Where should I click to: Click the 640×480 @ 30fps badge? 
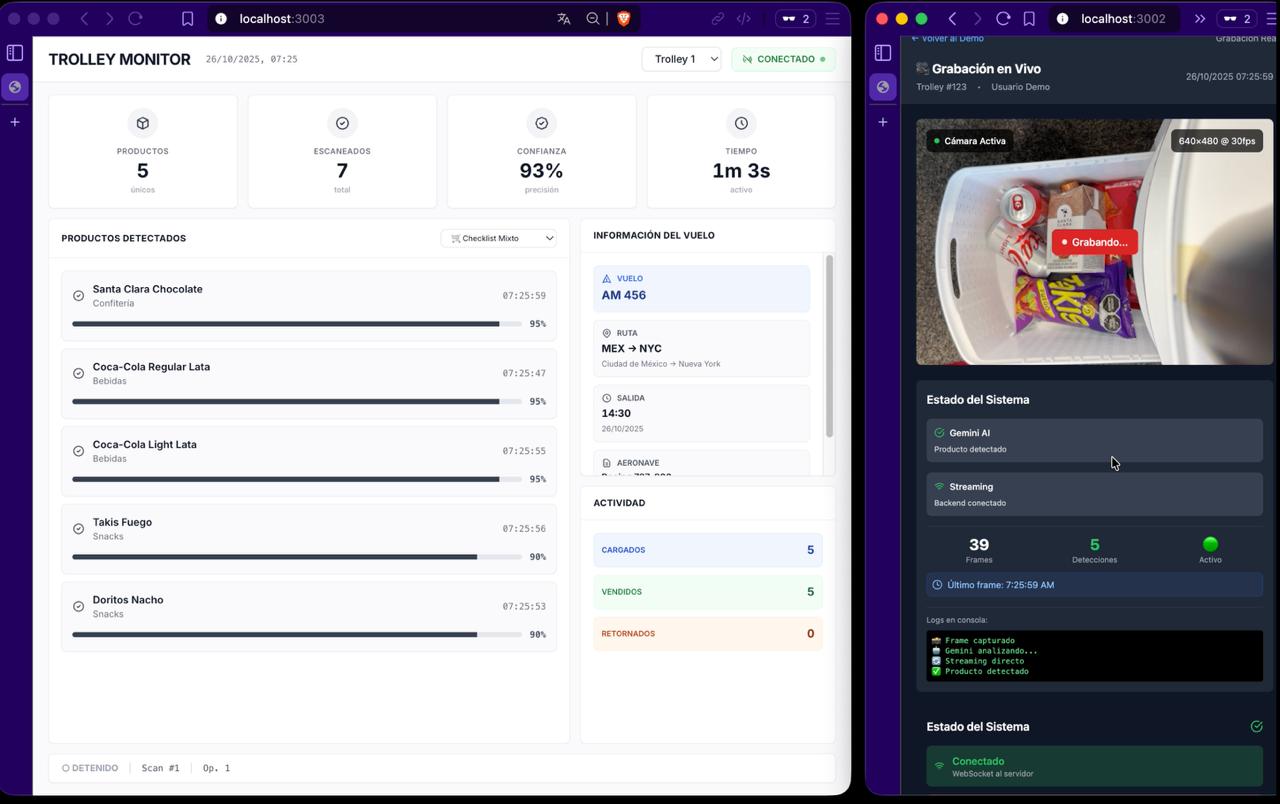[1217, 141]
